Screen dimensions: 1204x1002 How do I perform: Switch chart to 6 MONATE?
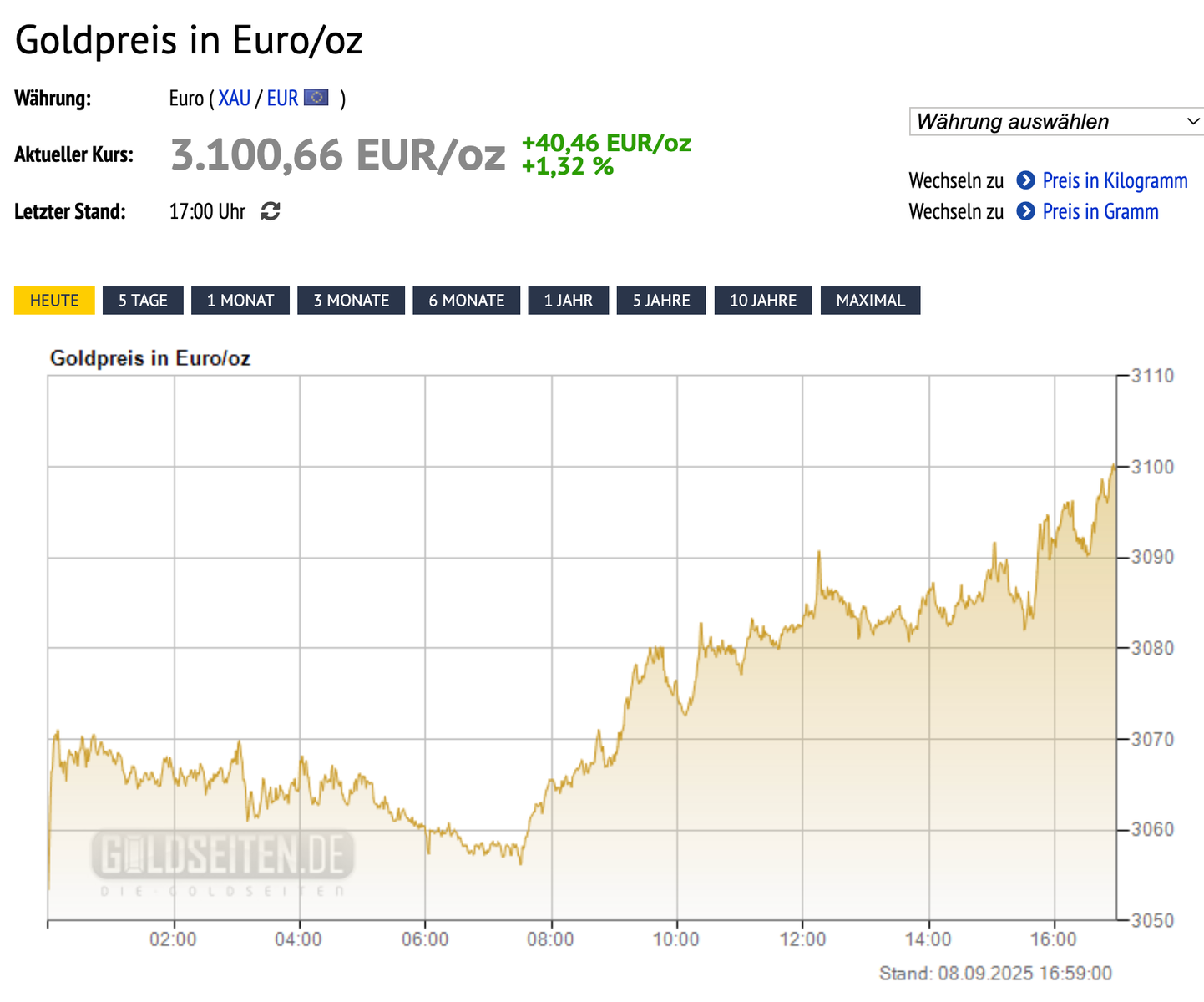(467, 301)
